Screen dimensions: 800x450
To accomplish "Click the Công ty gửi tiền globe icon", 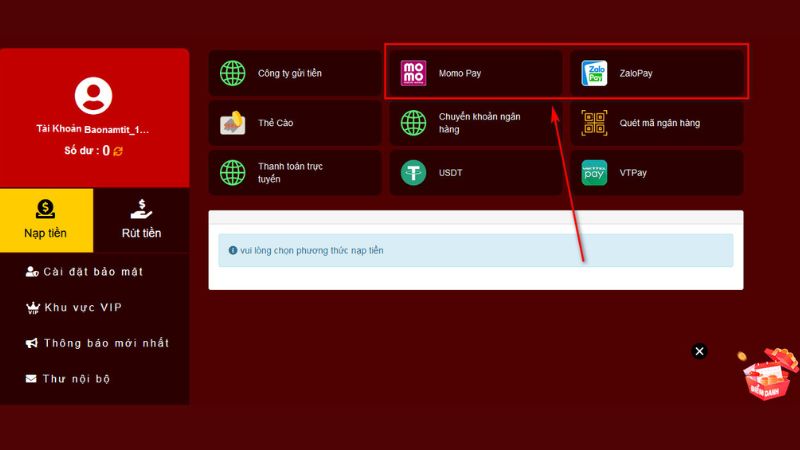I will click(233, 73).
